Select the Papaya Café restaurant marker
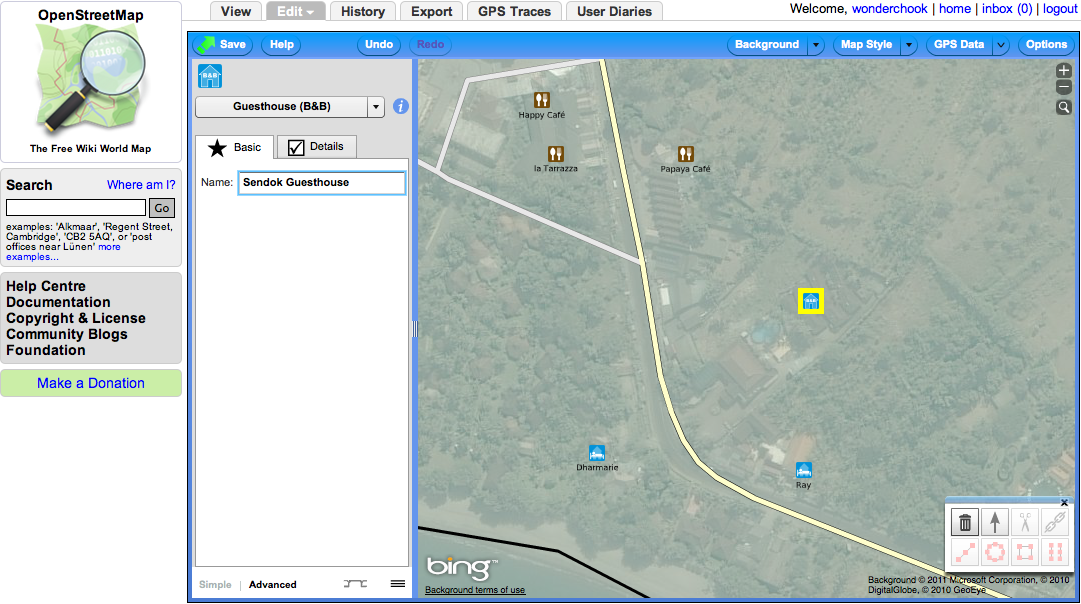 685,154
